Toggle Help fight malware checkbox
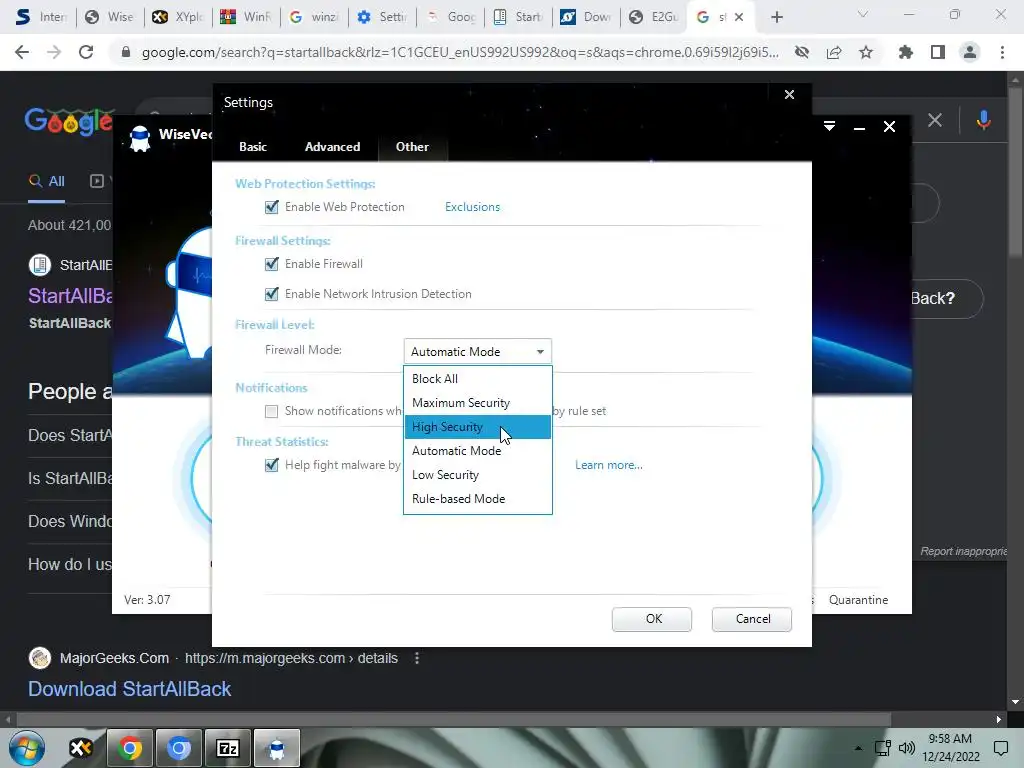Screen dimensions: 1024x768 [272, 465]
